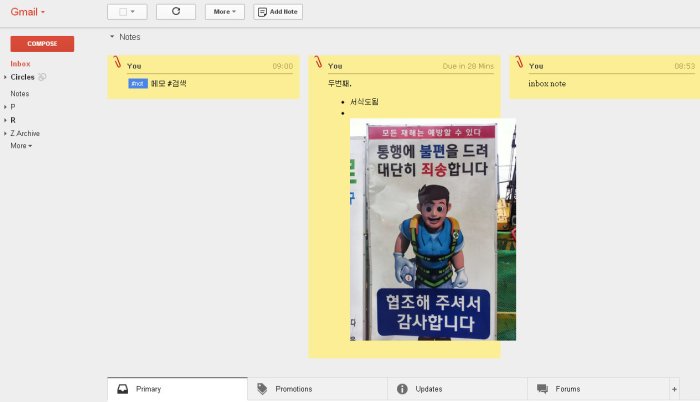
Task: Switch to the Updates tab
Action: point(457,389)
